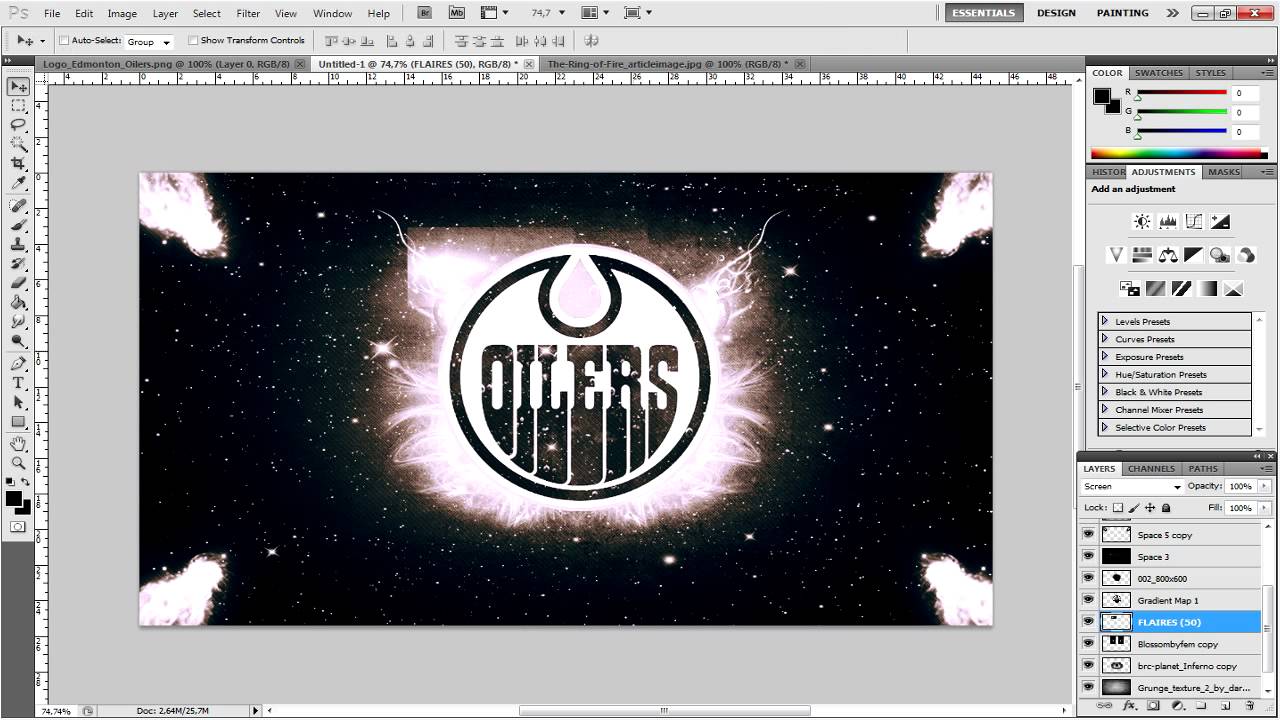Select the Horizontal Type tool

coord(18,382)
